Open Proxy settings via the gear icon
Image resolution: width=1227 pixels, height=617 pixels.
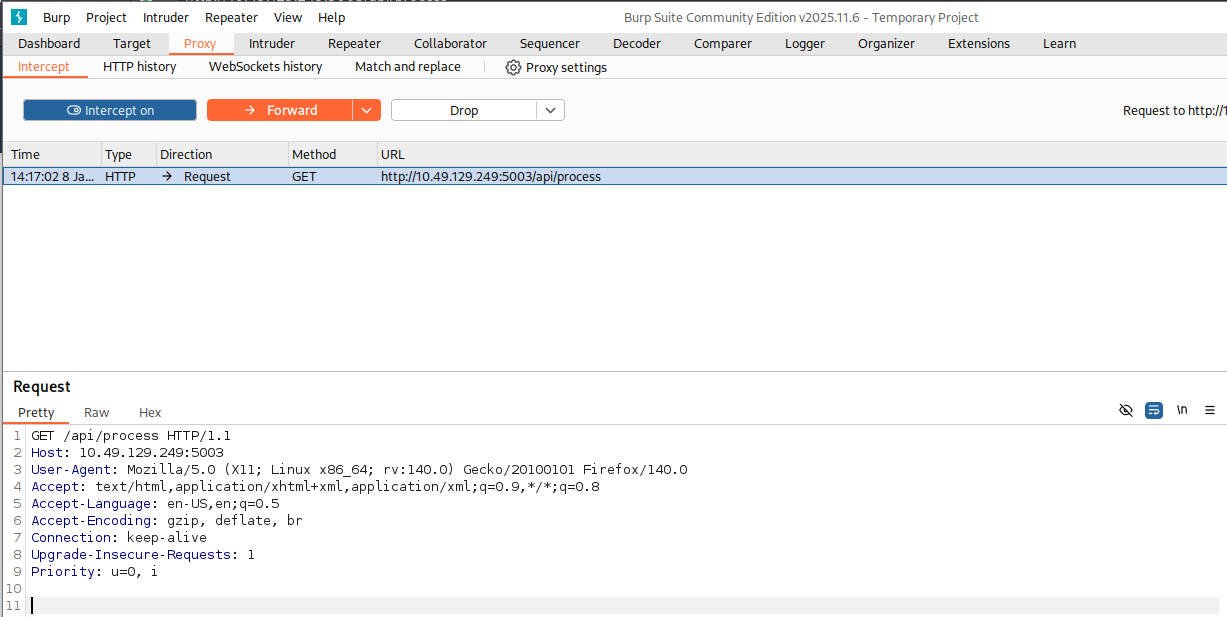(514, 67)
